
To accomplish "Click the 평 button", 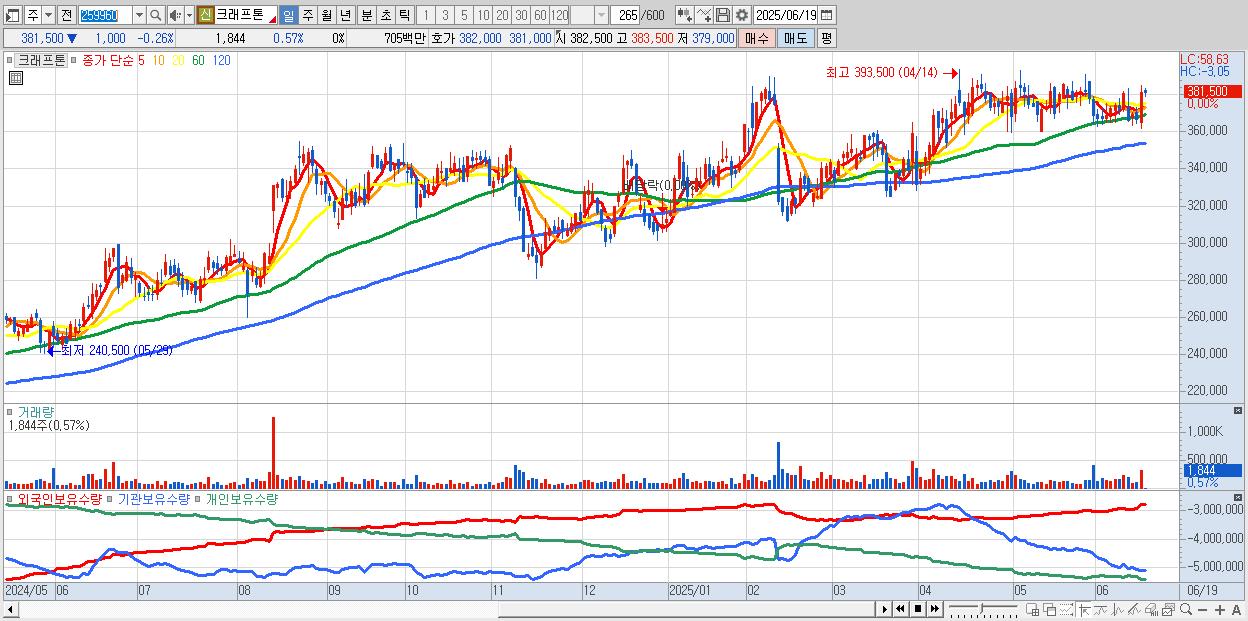I will tap(826, 38).
